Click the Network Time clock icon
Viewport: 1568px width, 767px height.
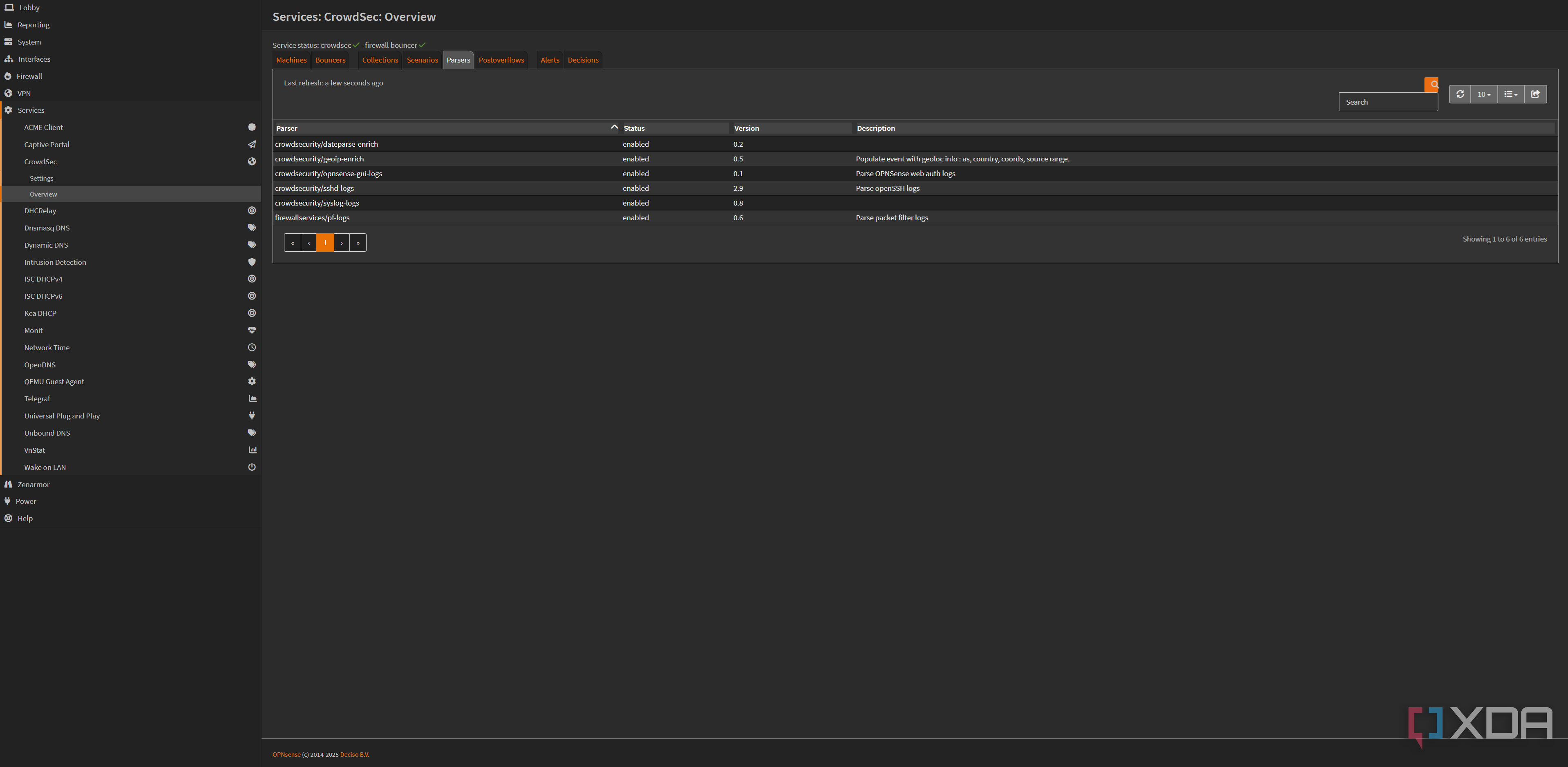pos(252,348)
